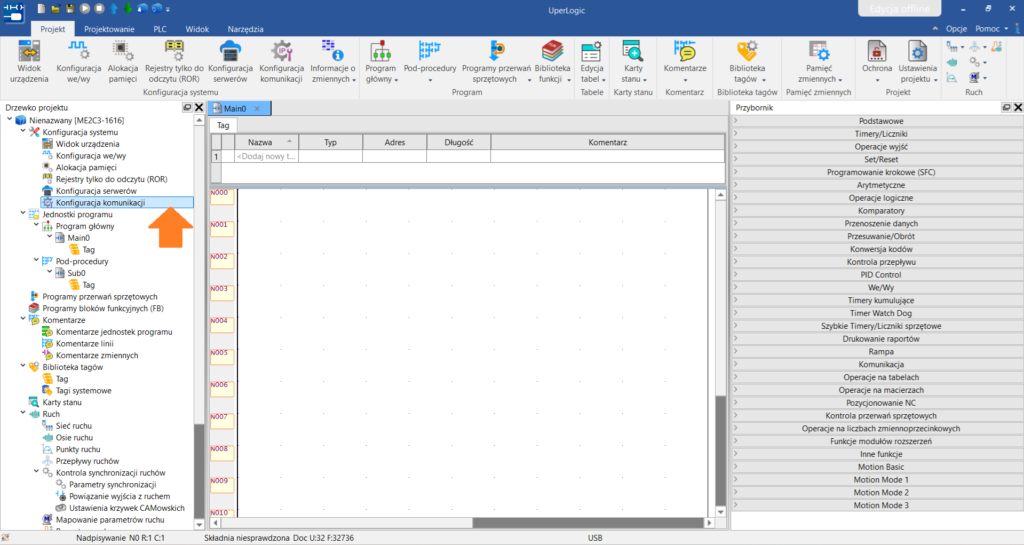Collapse the Pod-procedury tree node
1024x545 pixels.
[36, 260]
